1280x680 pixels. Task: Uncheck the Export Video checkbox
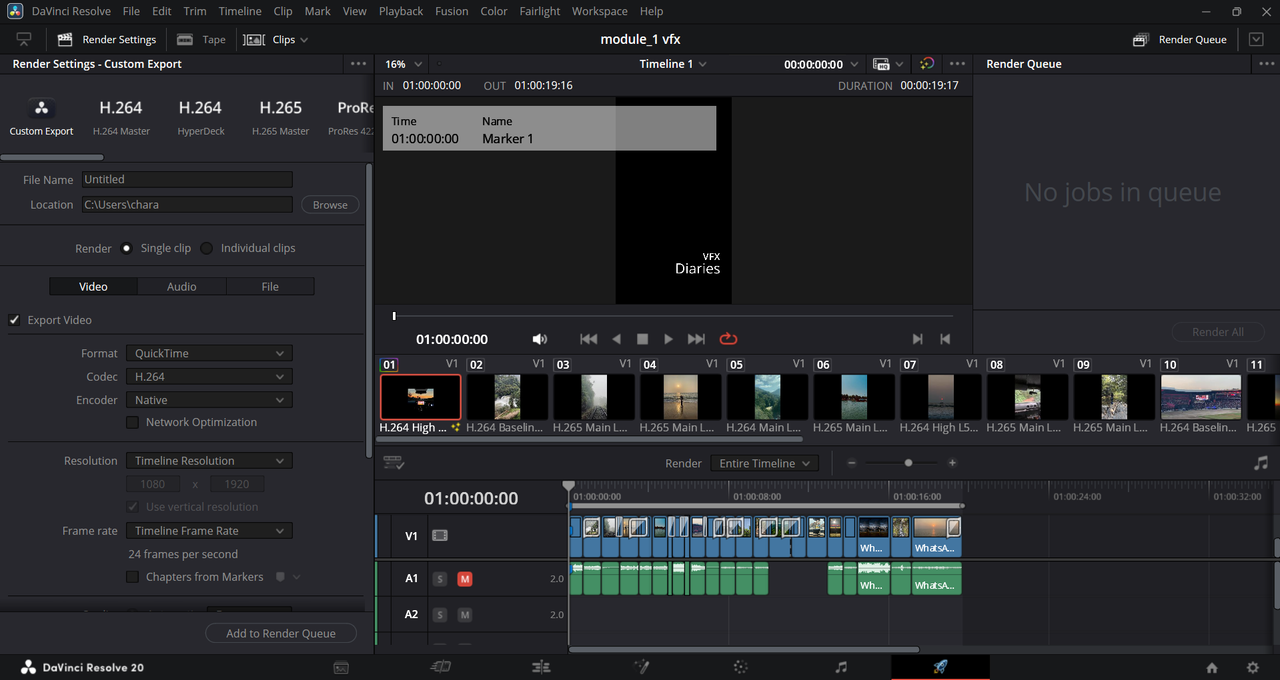click(x=15, y=320)
